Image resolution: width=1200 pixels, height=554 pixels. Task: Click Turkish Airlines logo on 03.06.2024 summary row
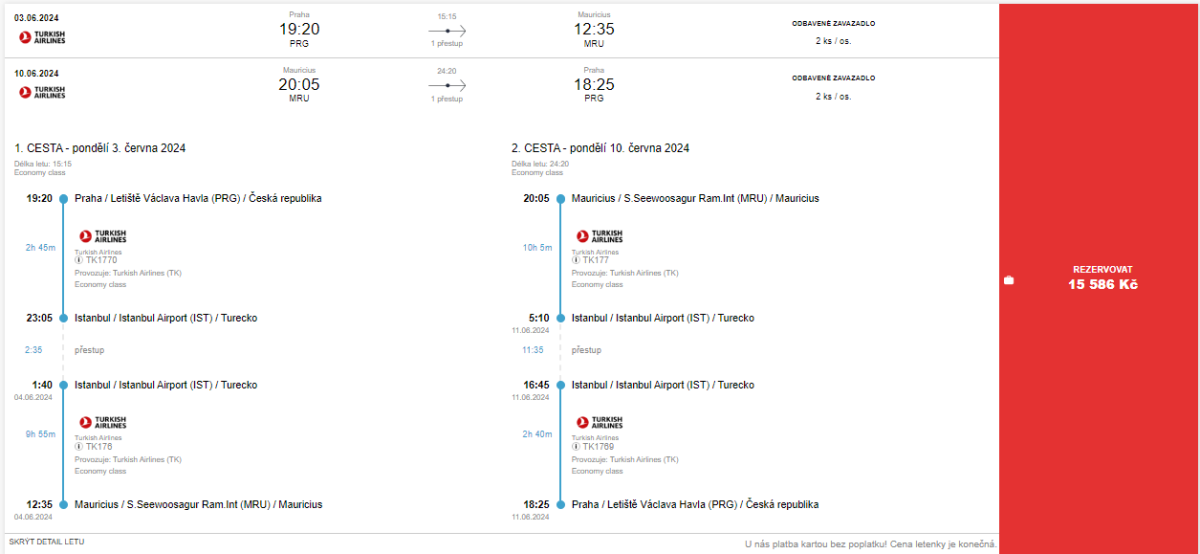pyautogui.click(x=42, y=37)
